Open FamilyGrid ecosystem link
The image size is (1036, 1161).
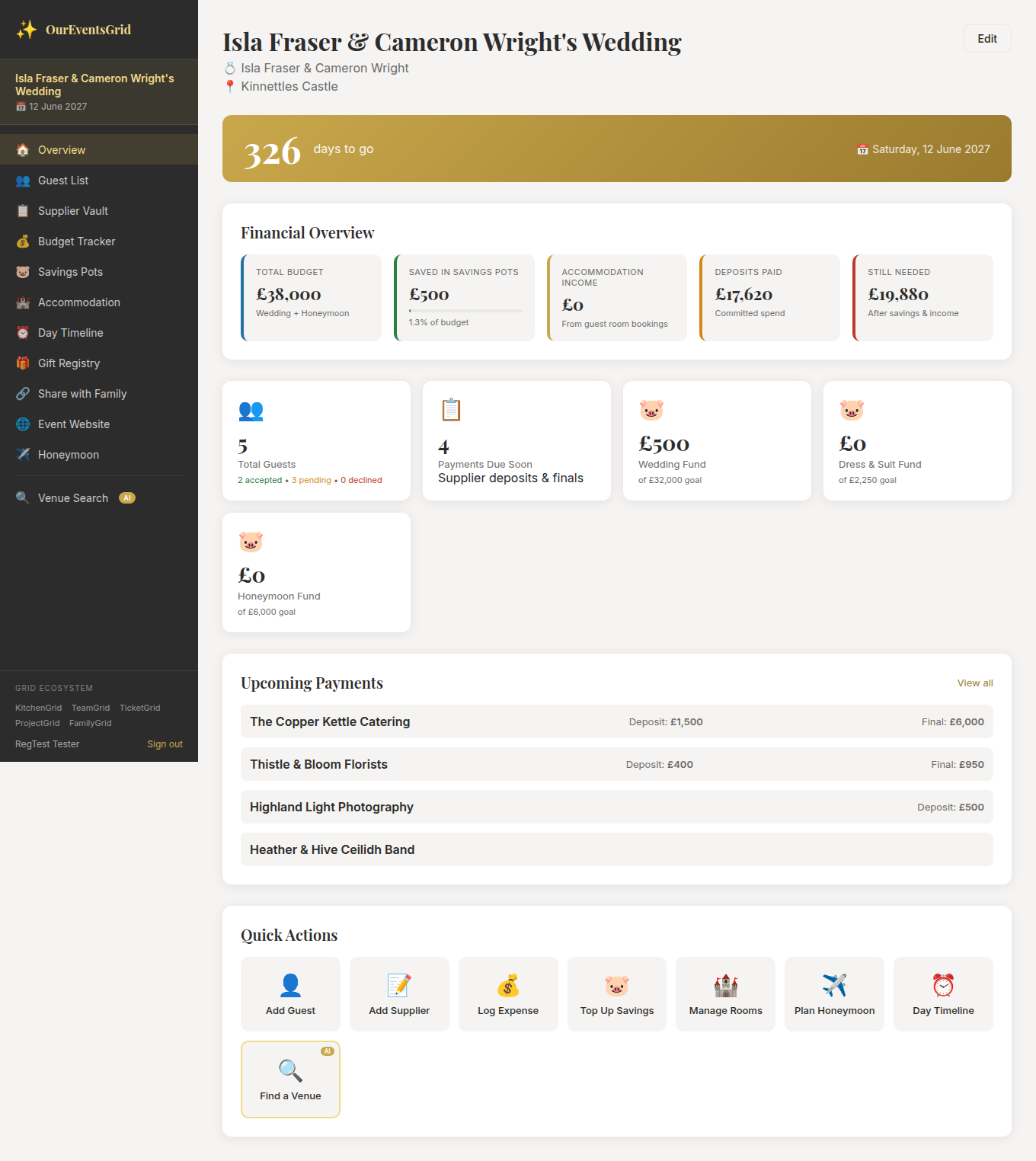[90, 723]
